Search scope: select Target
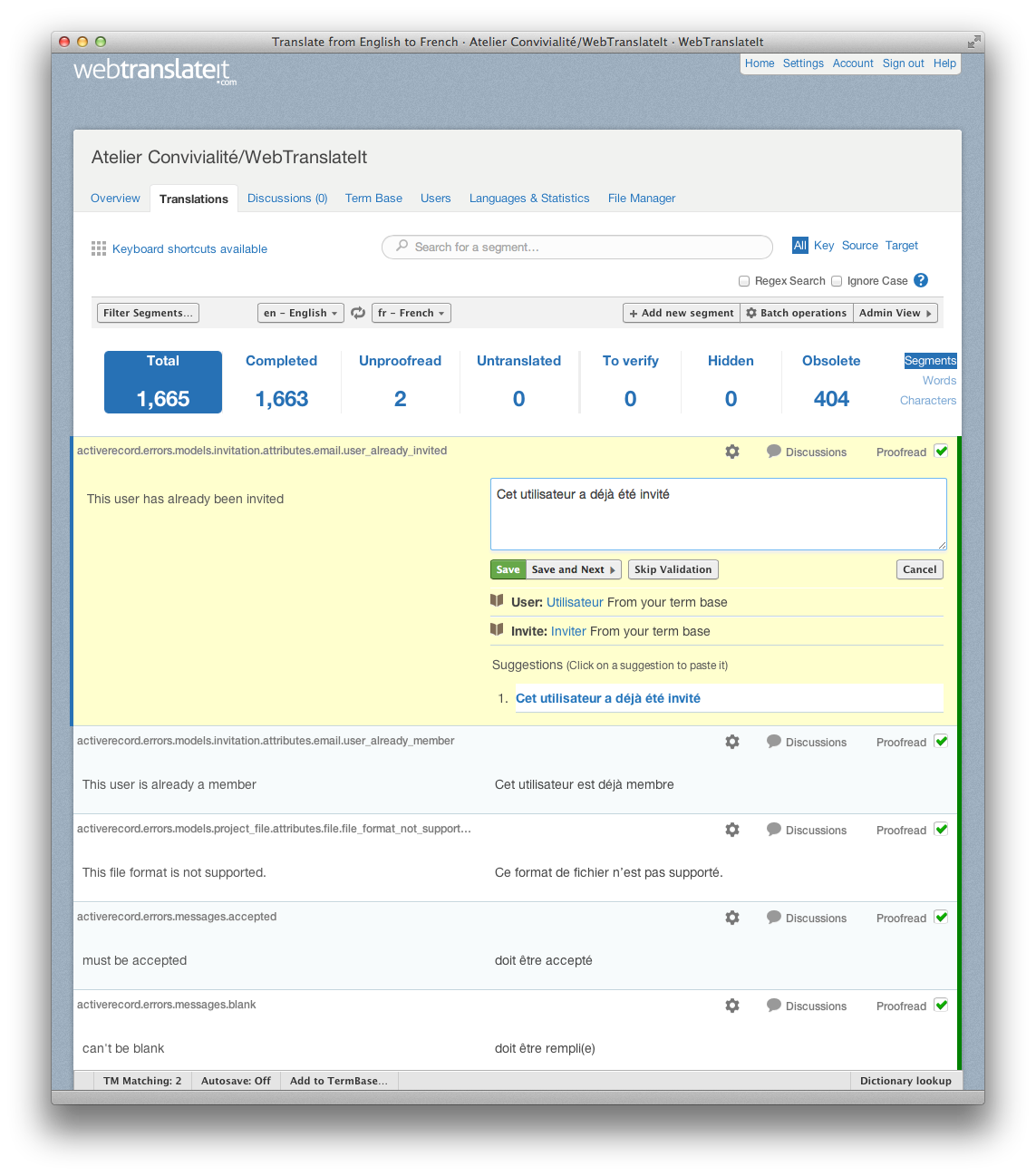The height and width of the screenshot is (1176, 1036). click(x=902, y=246)
